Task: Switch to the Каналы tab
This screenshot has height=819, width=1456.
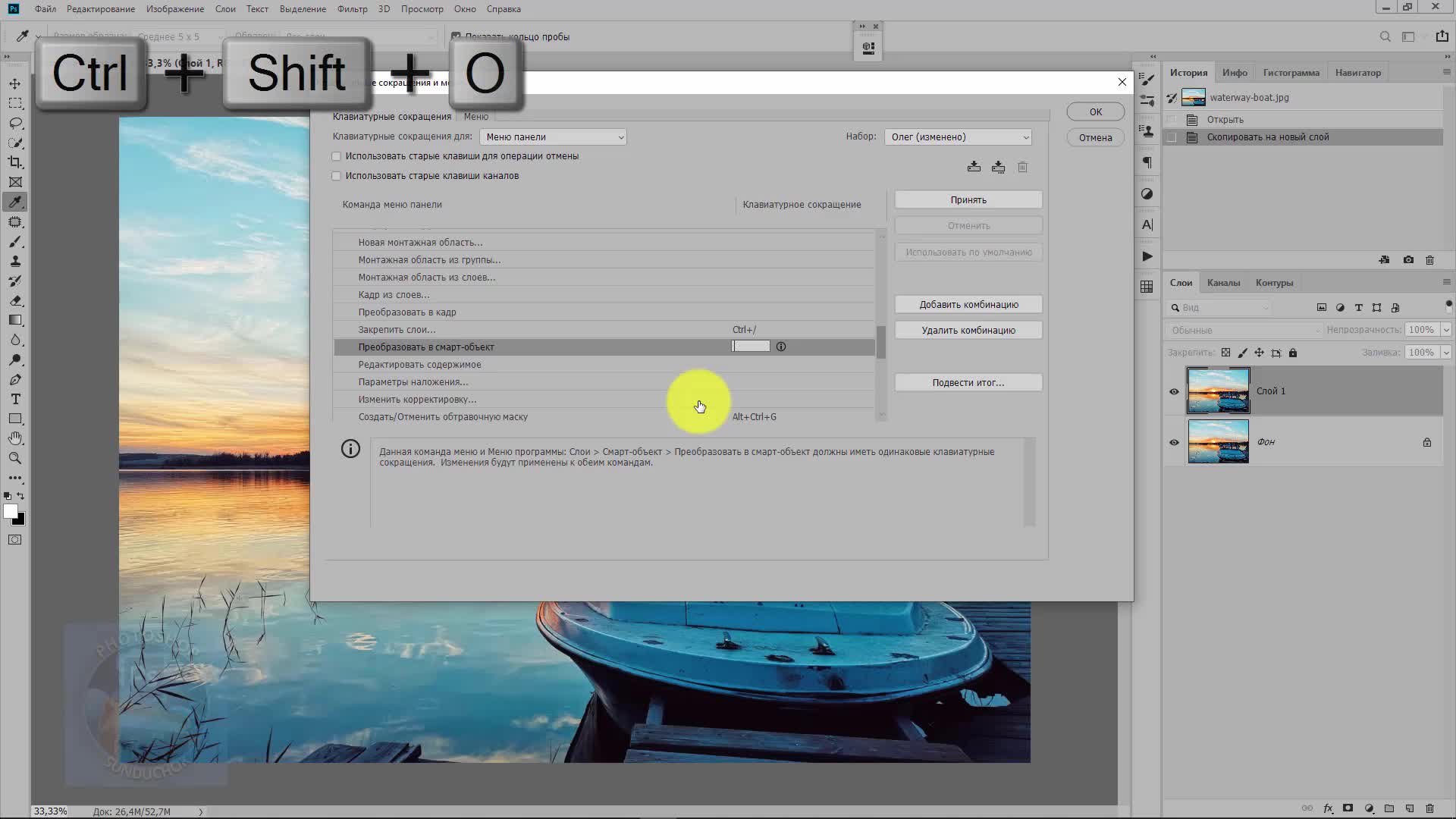Action: (1223, 283)
